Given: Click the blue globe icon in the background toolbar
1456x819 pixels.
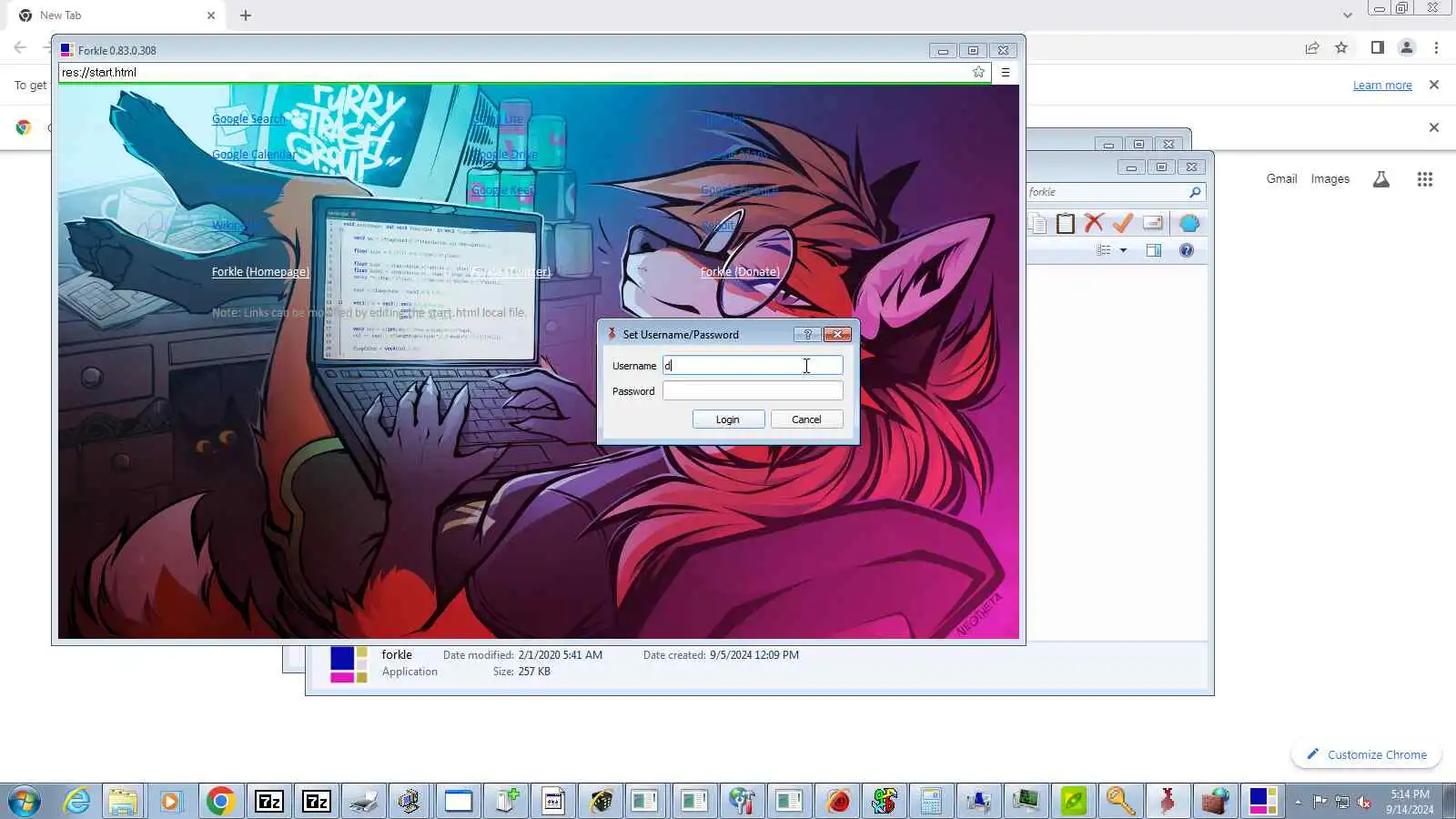Looking at the screenshot, I should tap(1188, 223).
